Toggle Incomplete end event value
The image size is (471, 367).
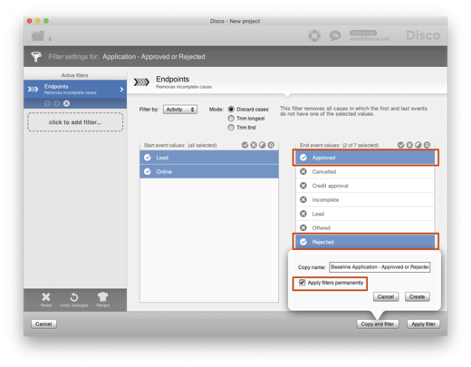coord(365,200)
